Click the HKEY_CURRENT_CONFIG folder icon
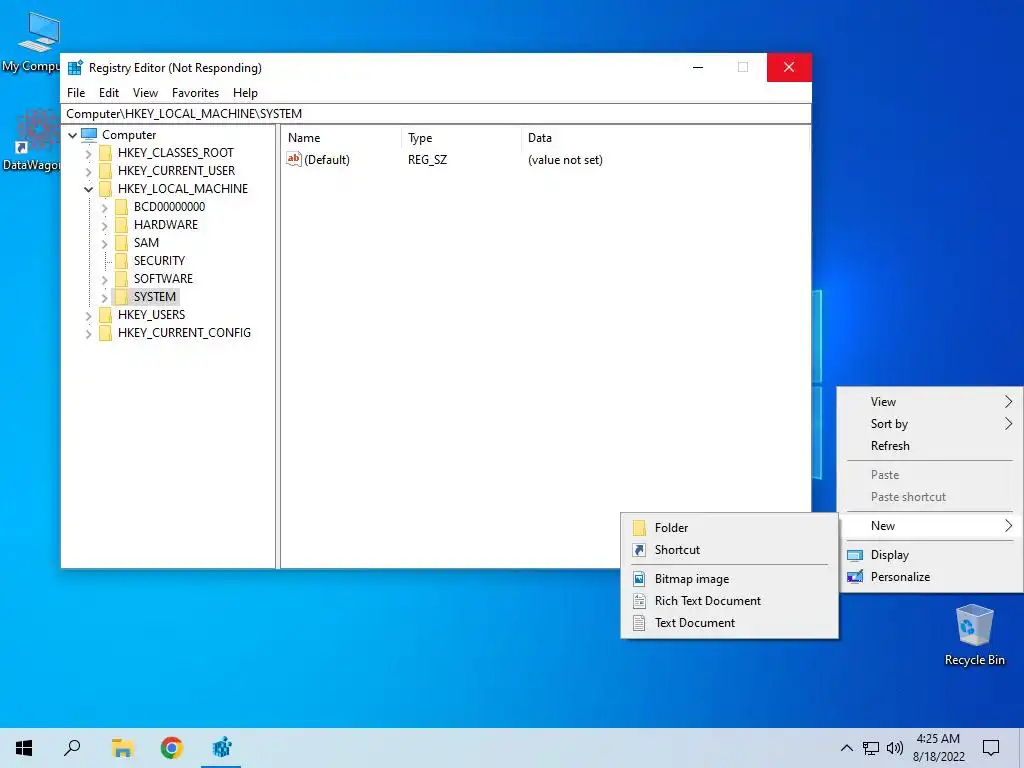 pyautogui.click(x=105, y=333)
